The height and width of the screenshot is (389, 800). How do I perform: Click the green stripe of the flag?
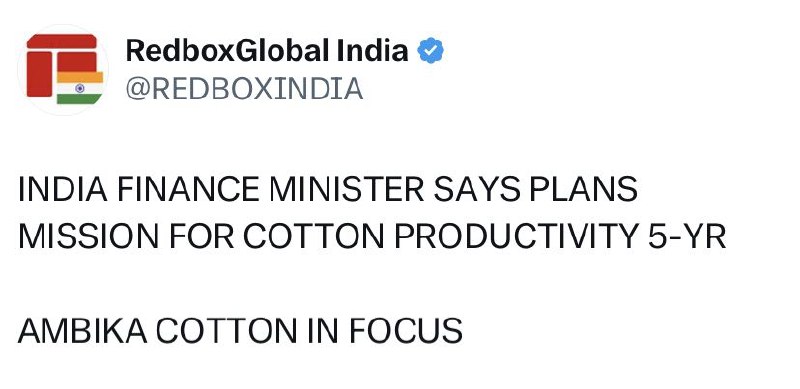click(x=80, y=99)
